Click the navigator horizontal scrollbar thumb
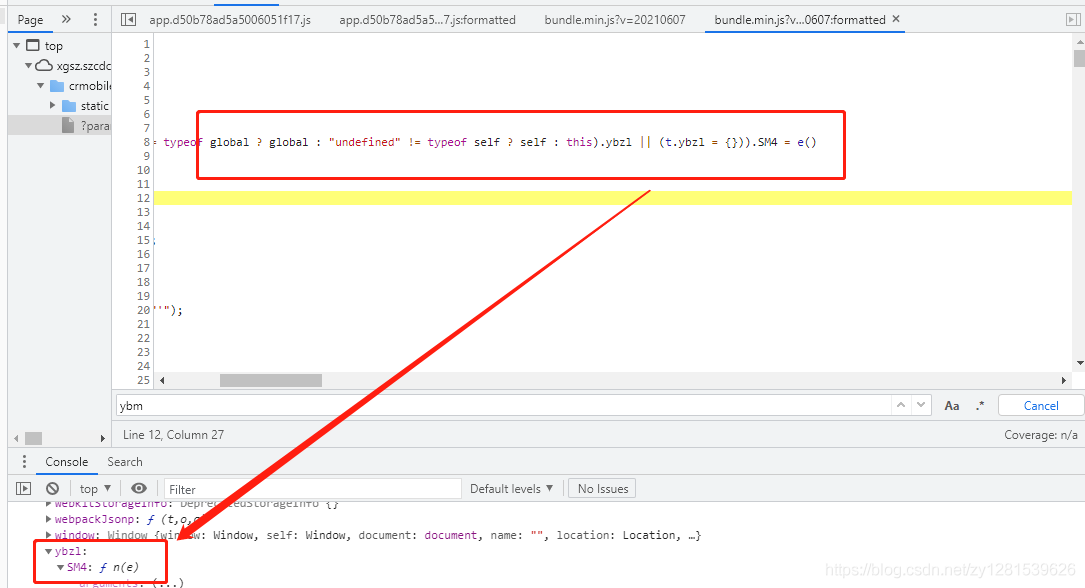 pyautogui.click(x=33, y=439)
